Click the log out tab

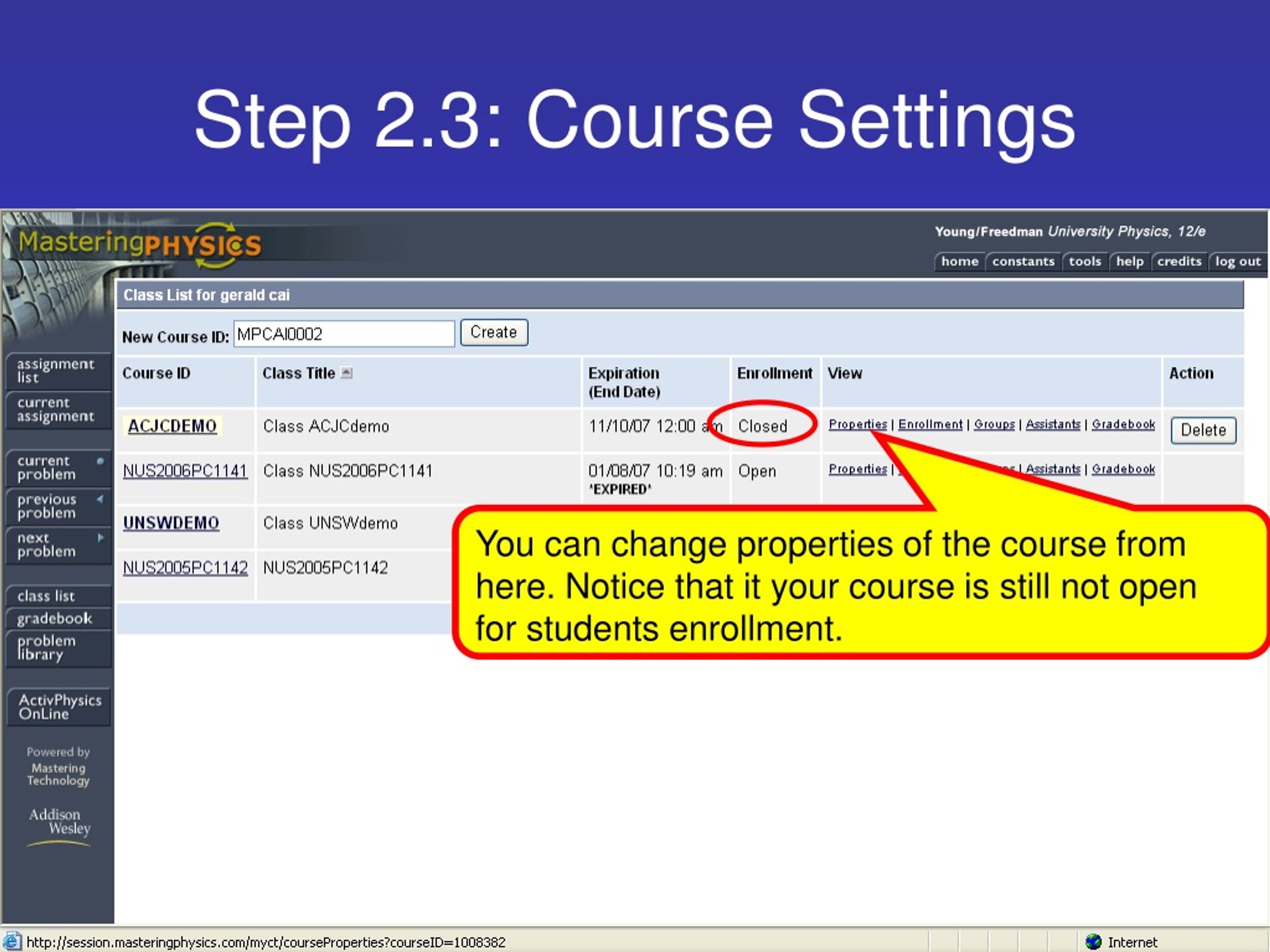click(1238, 262)
